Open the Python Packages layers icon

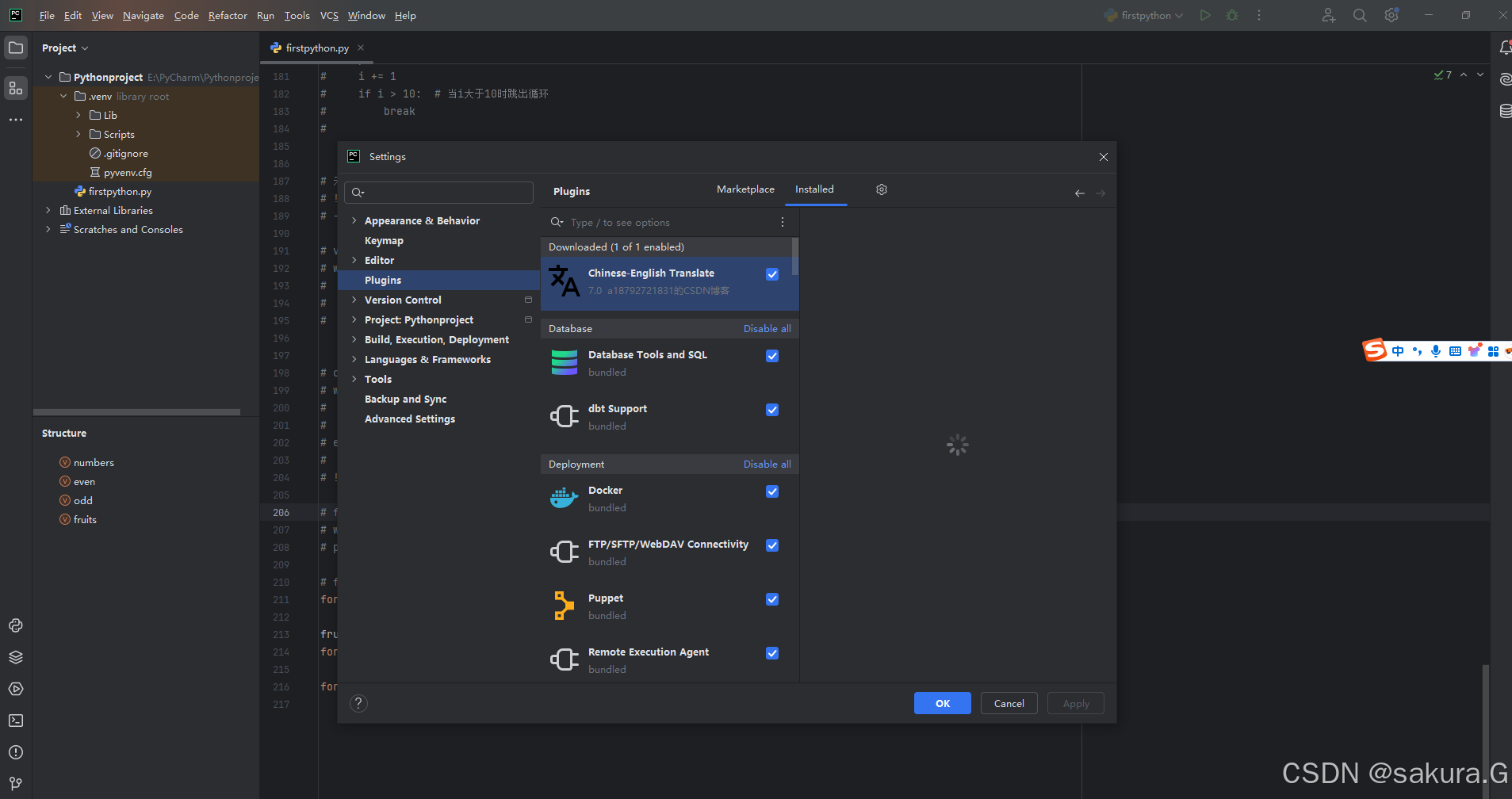tap(16, 657)
